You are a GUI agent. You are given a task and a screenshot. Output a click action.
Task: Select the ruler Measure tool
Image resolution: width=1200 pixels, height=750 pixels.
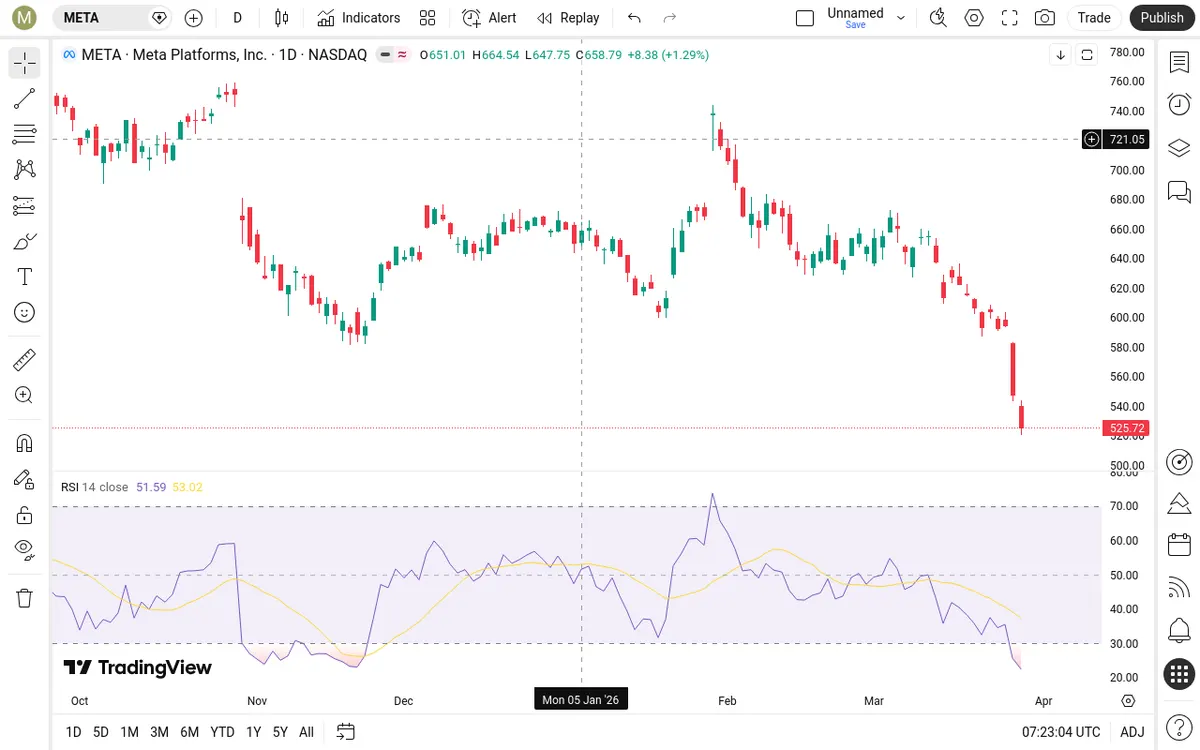pos(25,359)
